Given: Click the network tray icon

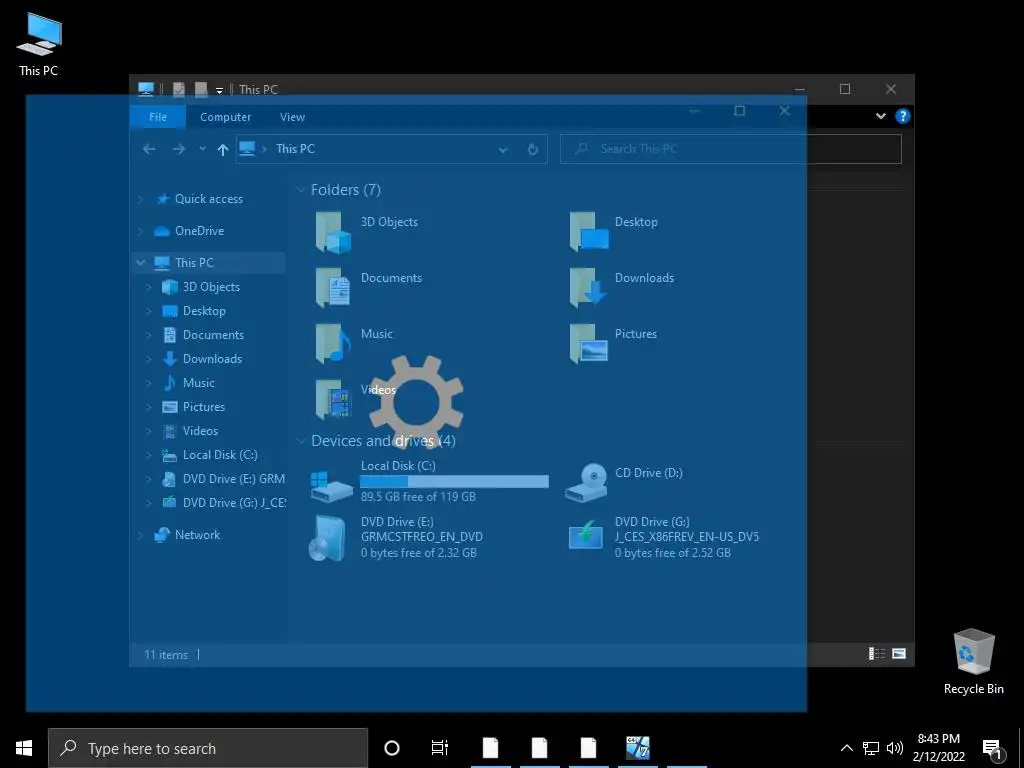Looking at the screenshot, I should pos(871,748).
